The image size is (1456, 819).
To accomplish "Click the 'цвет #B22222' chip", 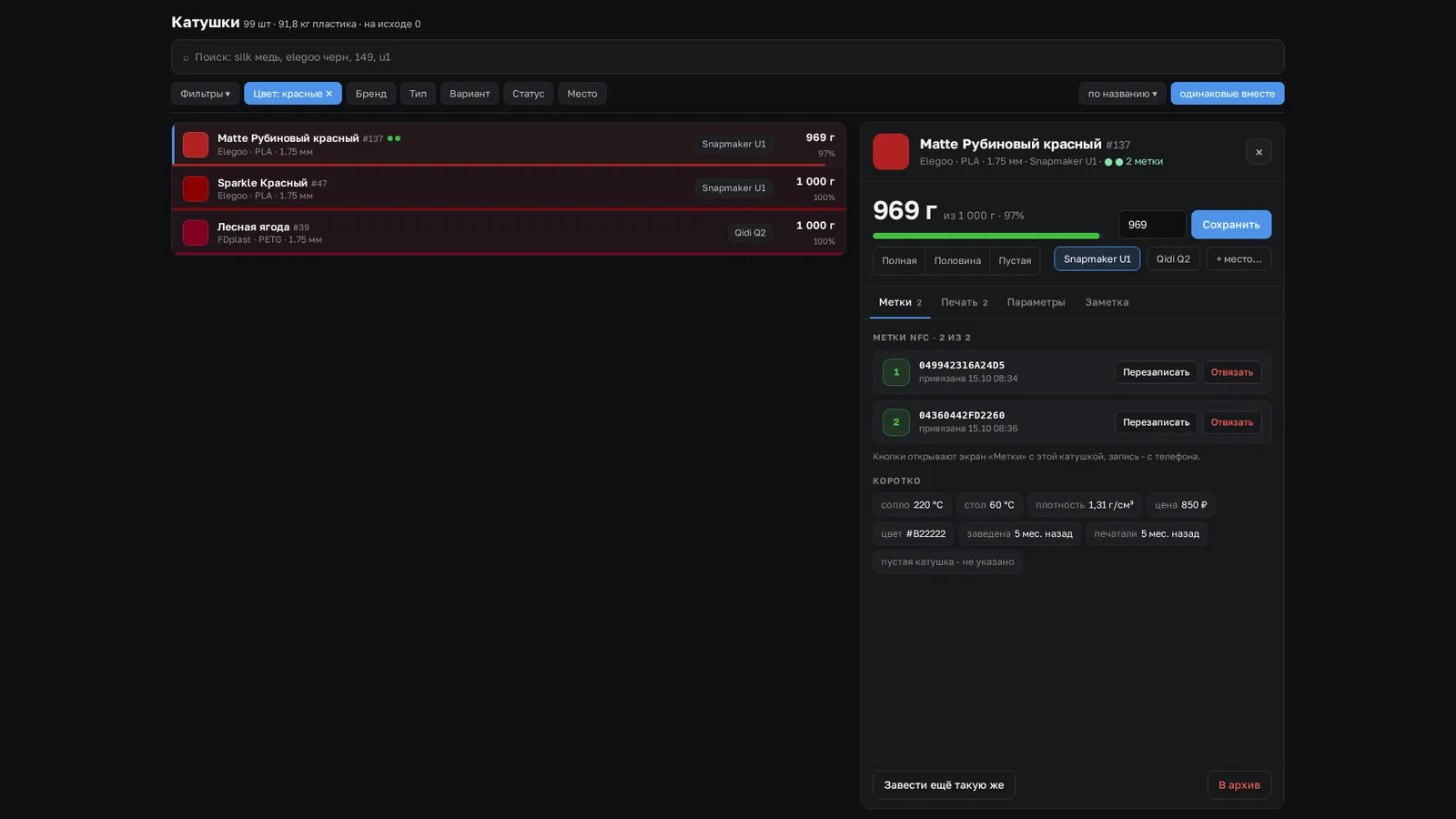I will tap(913, 534).
